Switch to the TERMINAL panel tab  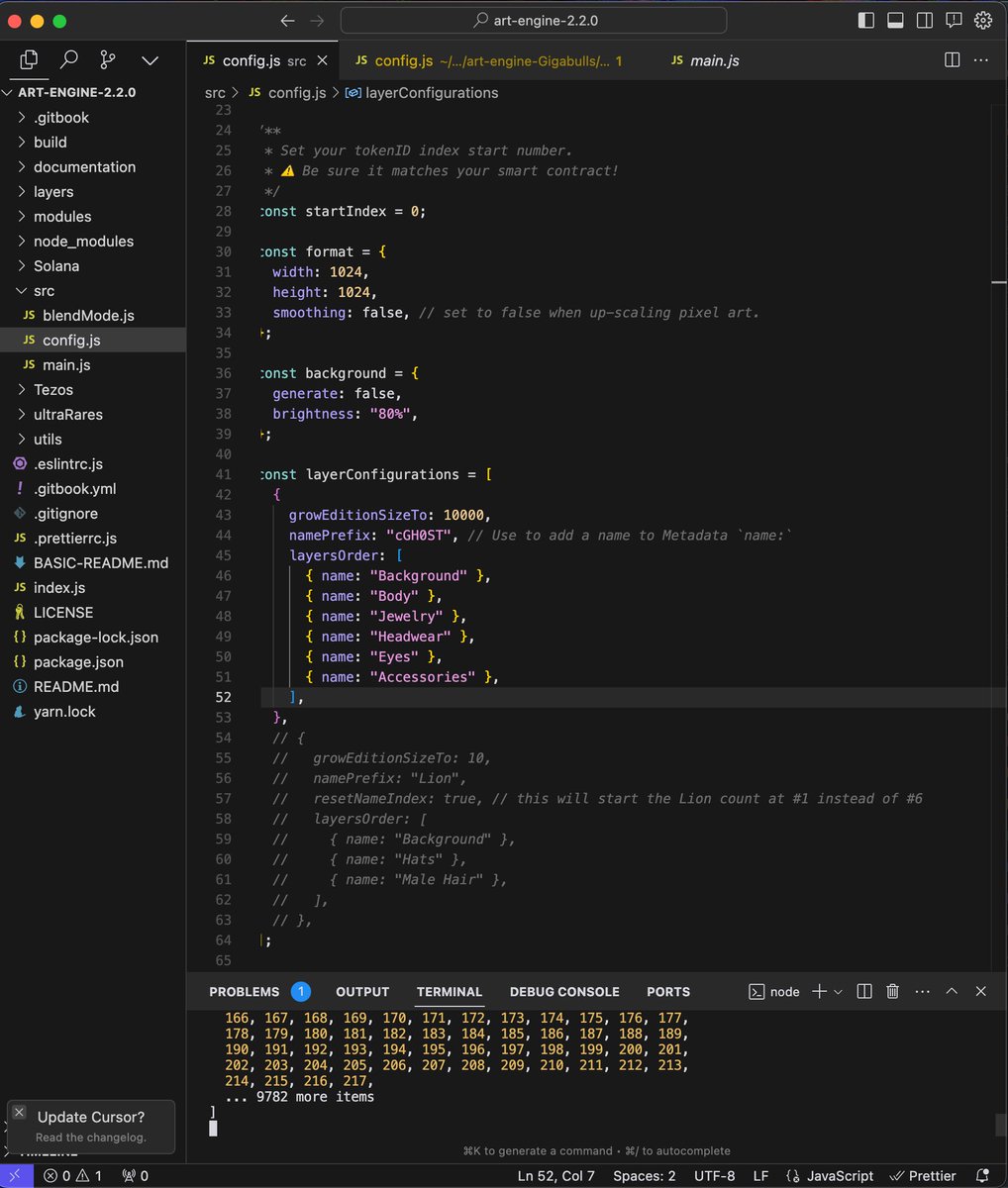450,991
